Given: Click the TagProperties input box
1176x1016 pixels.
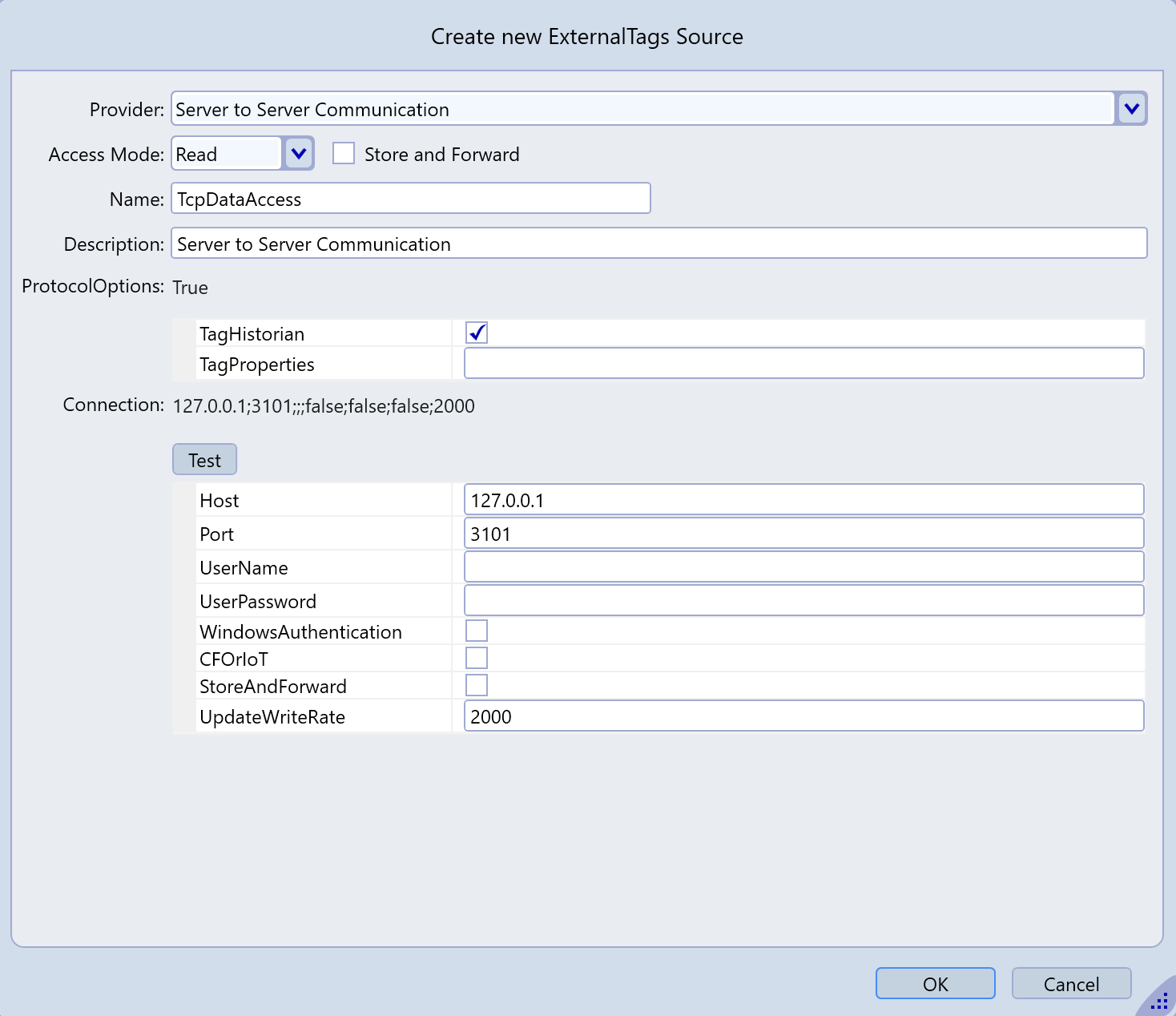Looking at the screenshot, I should 803,364.
